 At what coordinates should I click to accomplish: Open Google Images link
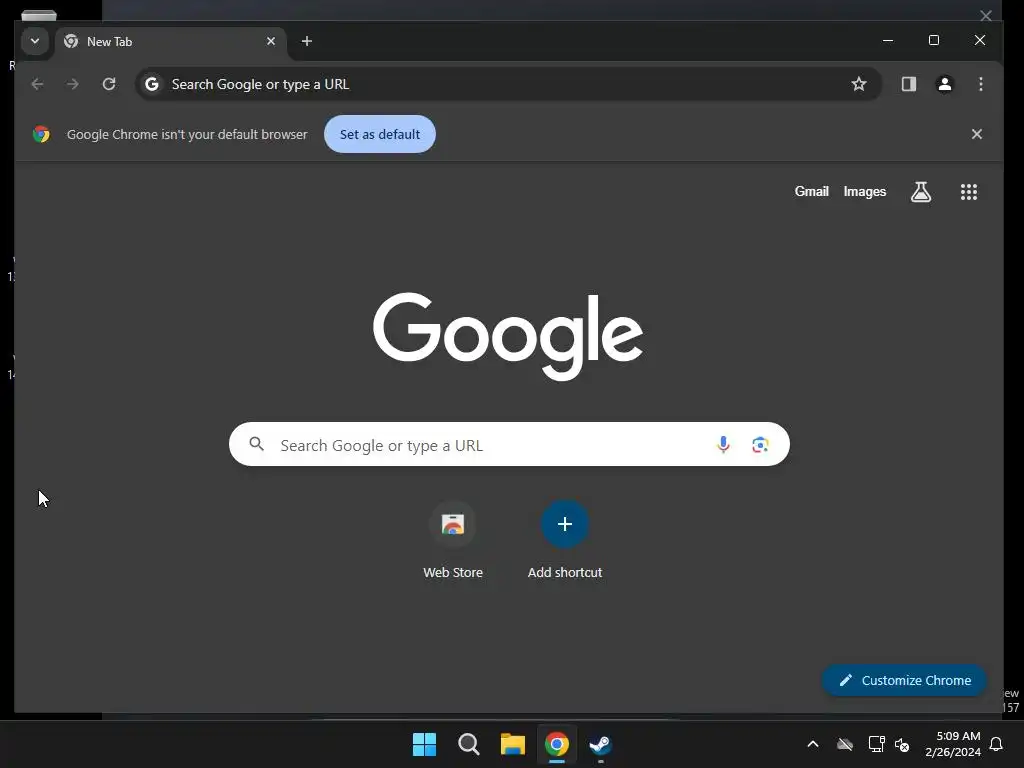(865, 191)
